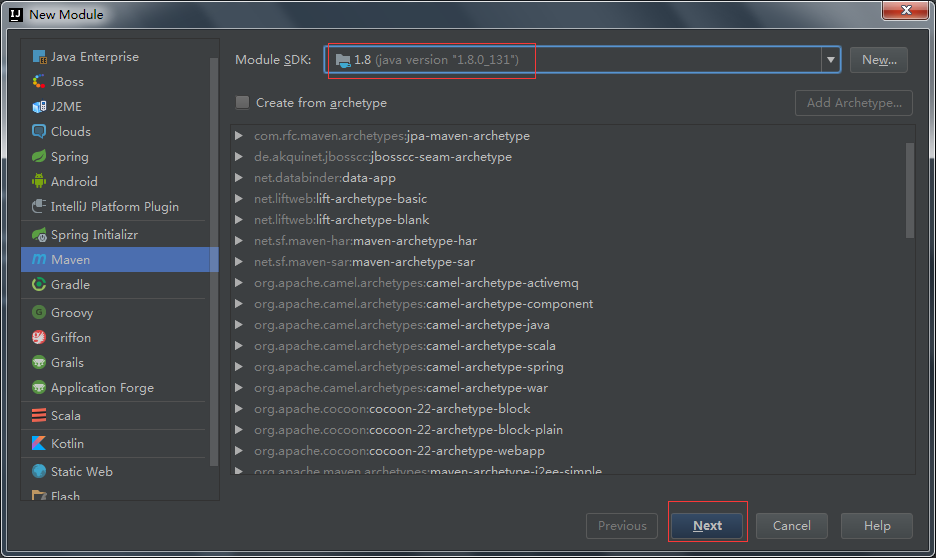The width and height of the screenshot is (936, 558).
Task: Click the Cancel button
Action: point(792,525)
